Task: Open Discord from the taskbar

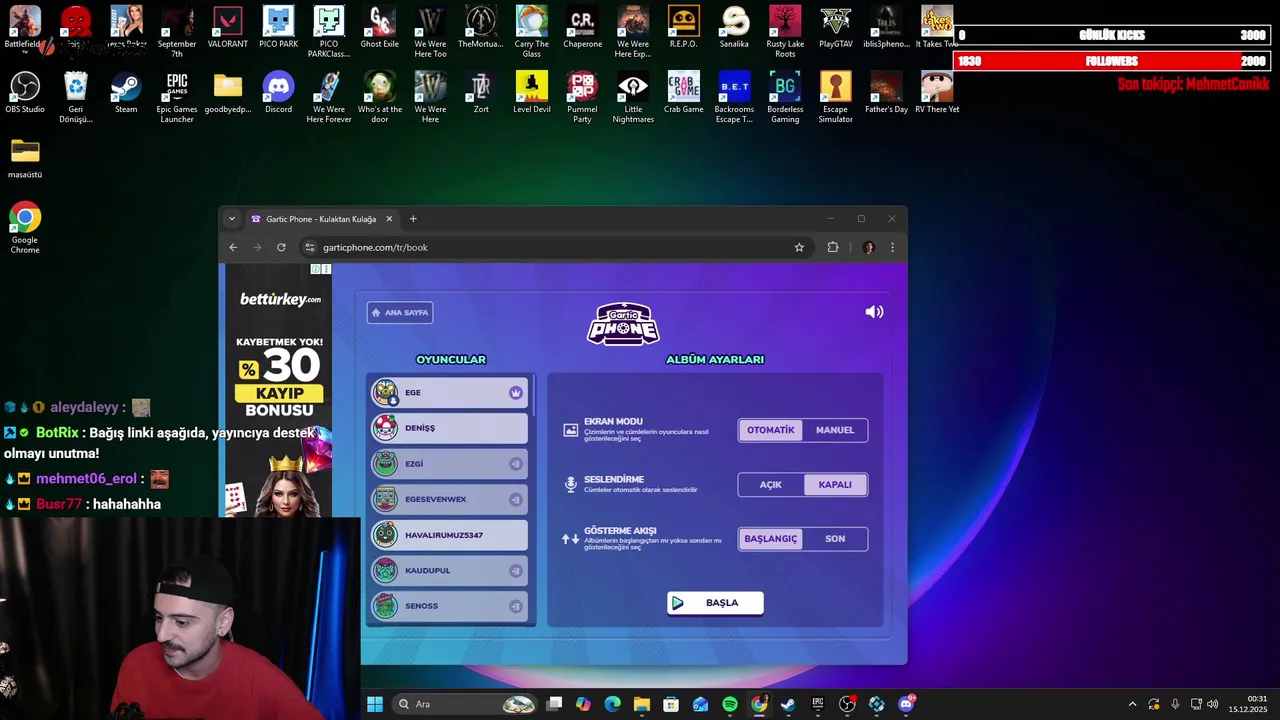Action: [907, 704]
